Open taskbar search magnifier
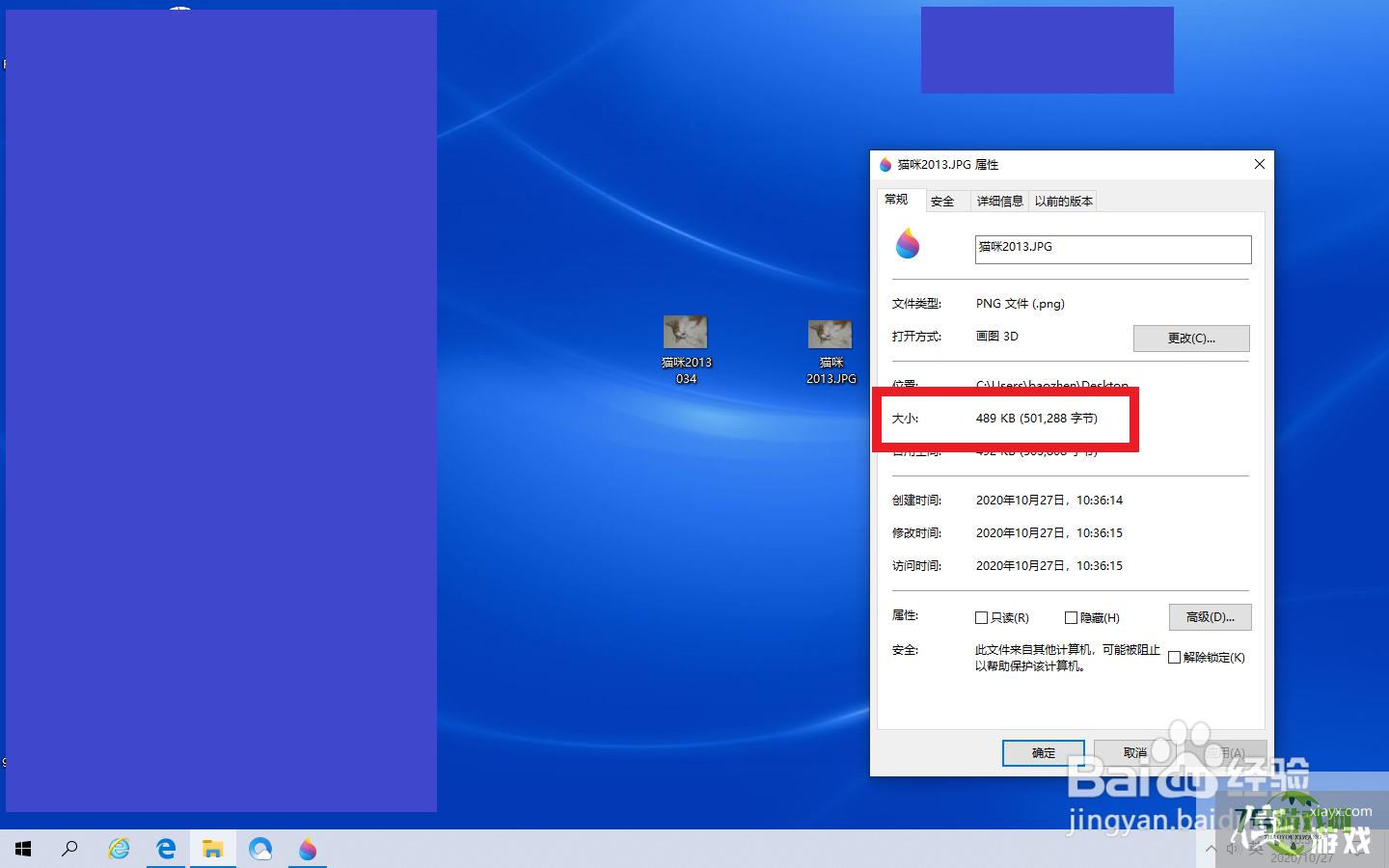The height and width of the screenshot is (868, 1389). click(x=69, y=849)
